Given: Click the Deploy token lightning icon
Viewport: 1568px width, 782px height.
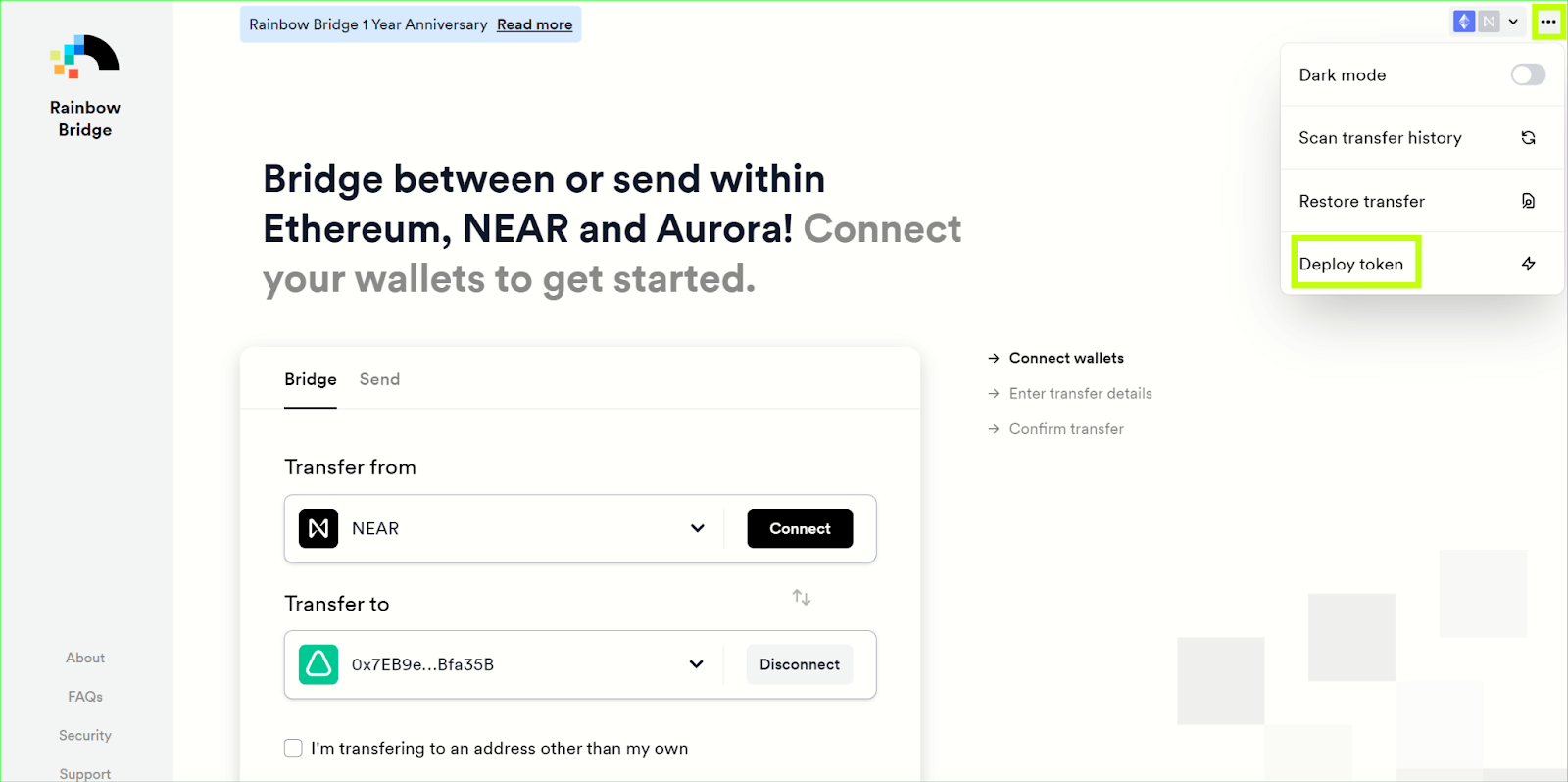Looking at the screenshot, I should (x=1528, y=264).
